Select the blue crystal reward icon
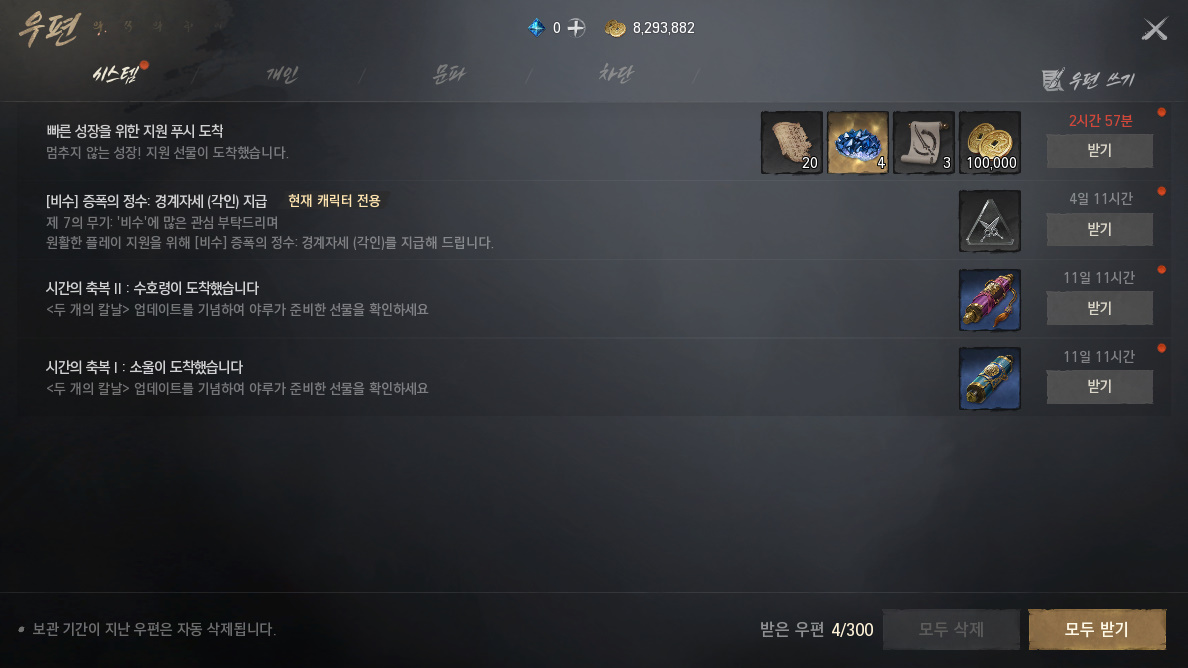The width and height of the screenshot is (1188, 668). pos(858,142)
